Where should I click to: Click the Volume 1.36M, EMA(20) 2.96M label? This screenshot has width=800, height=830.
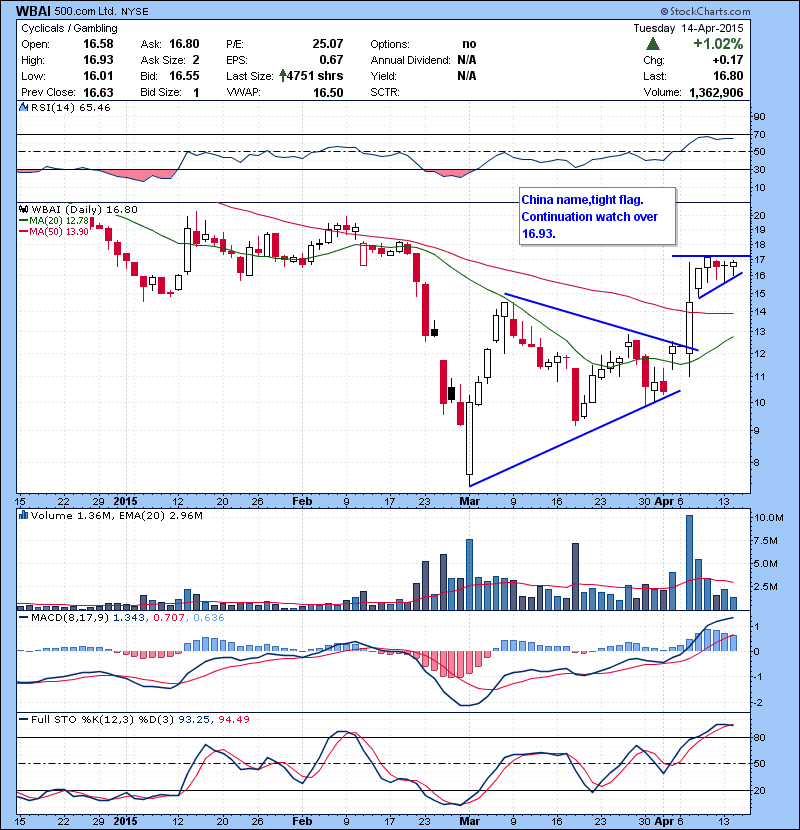[x=116, y=516]
